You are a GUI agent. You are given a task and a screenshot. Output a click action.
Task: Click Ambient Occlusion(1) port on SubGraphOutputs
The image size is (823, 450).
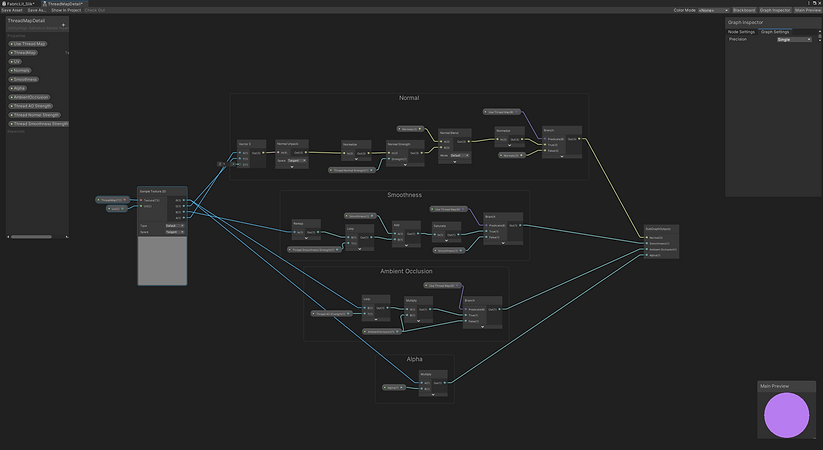pyautogui.click(x=647, y=249)
